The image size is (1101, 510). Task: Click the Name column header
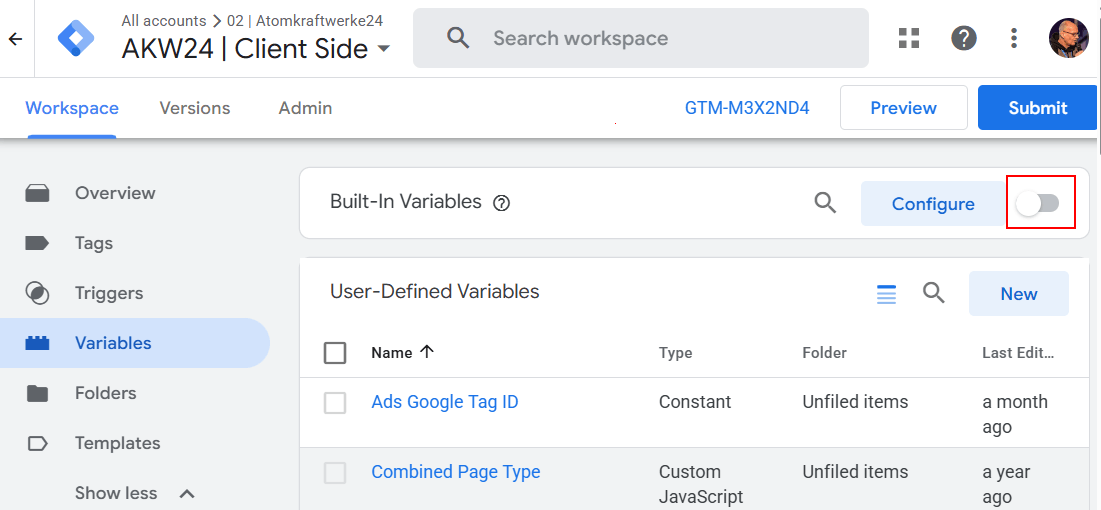click(x=391, y=353)
